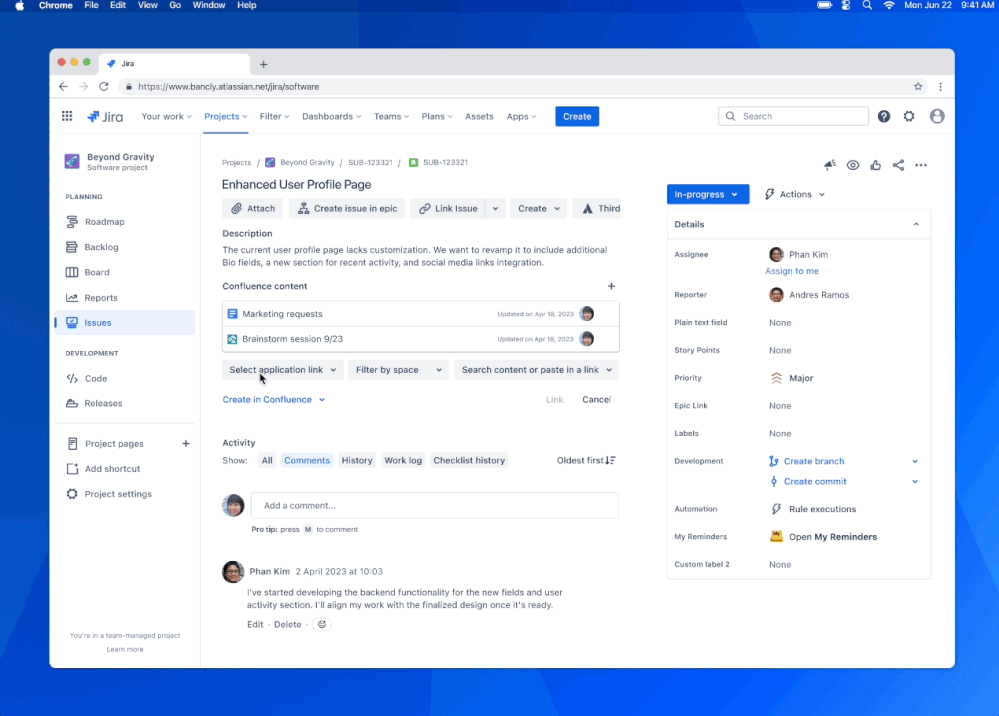Open the Filter by space dropdown
Image resolution: width=999 pixels, height=716 pixels.
[x=398, y=369]
